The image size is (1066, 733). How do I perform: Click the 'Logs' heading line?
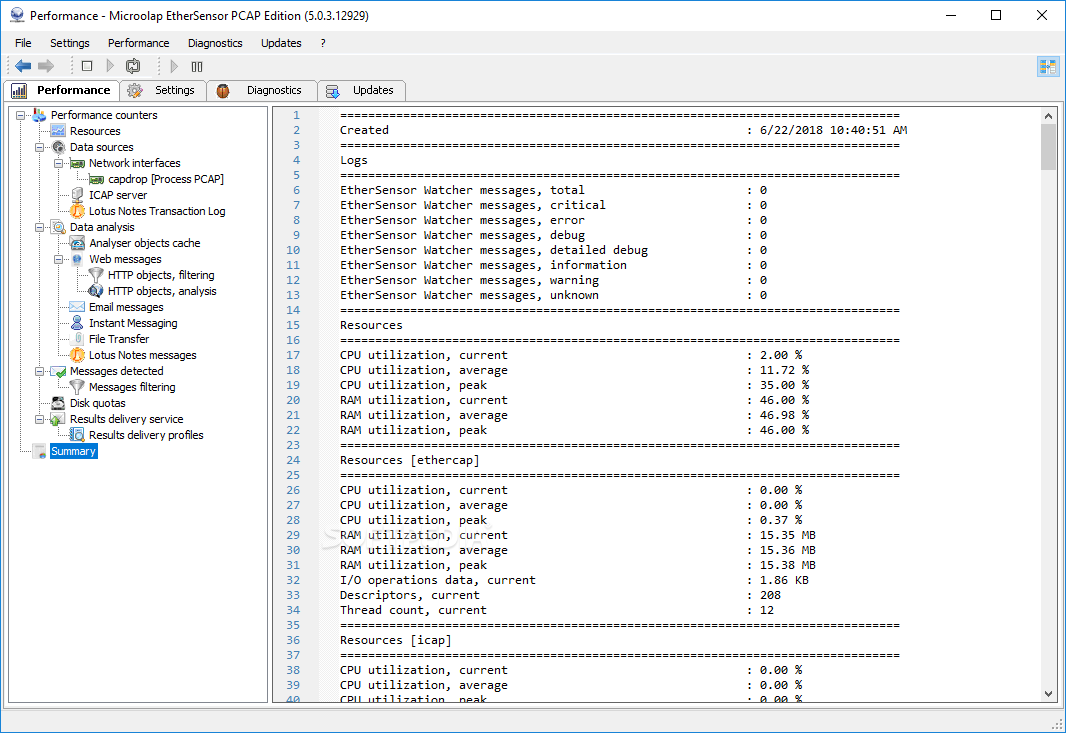pyautogui.click(x=354, y=160)
